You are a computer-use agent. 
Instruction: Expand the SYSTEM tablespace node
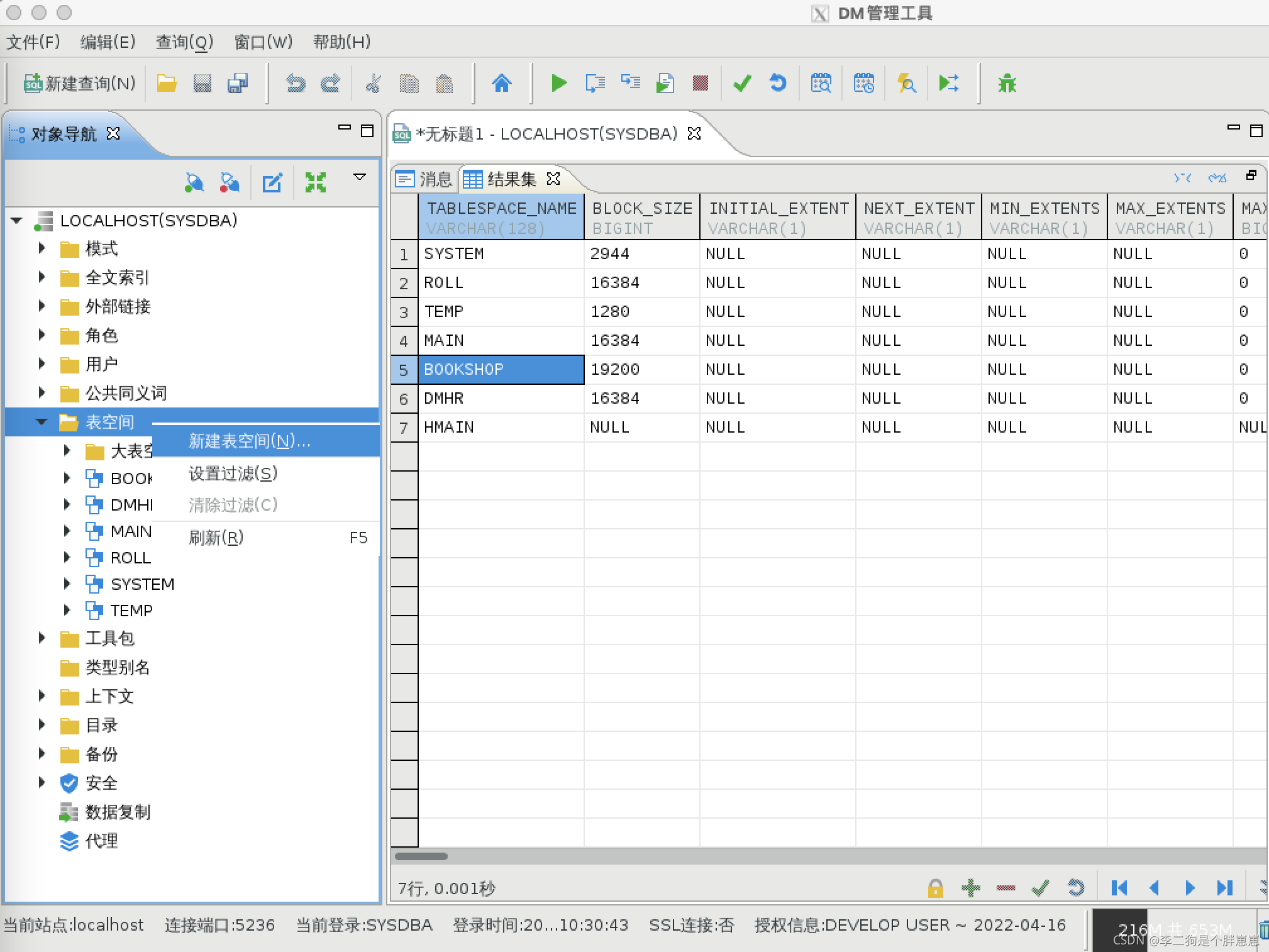(x=67, y=584)
